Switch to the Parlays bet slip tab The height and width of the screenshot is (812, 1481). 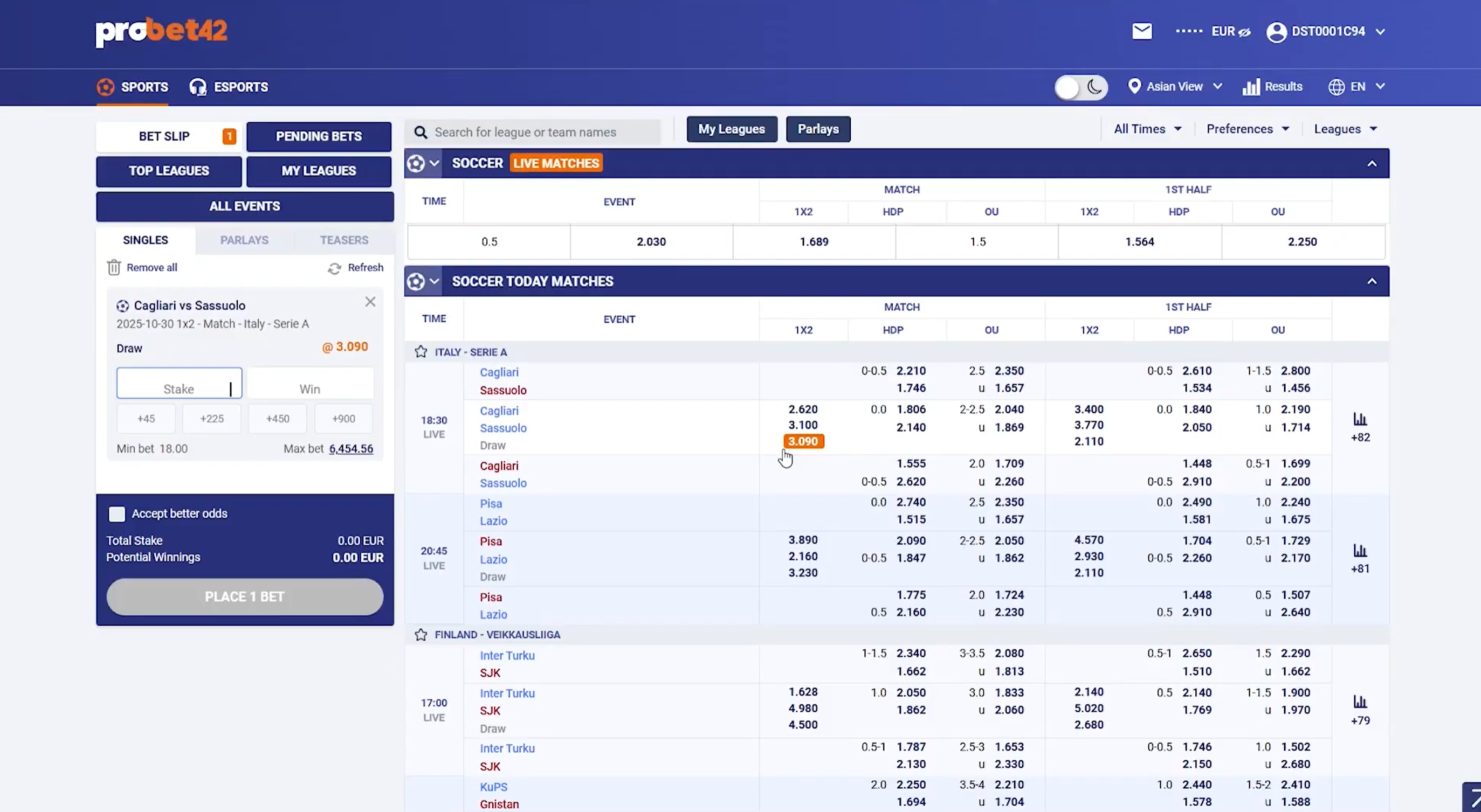[x=244, y=240]
